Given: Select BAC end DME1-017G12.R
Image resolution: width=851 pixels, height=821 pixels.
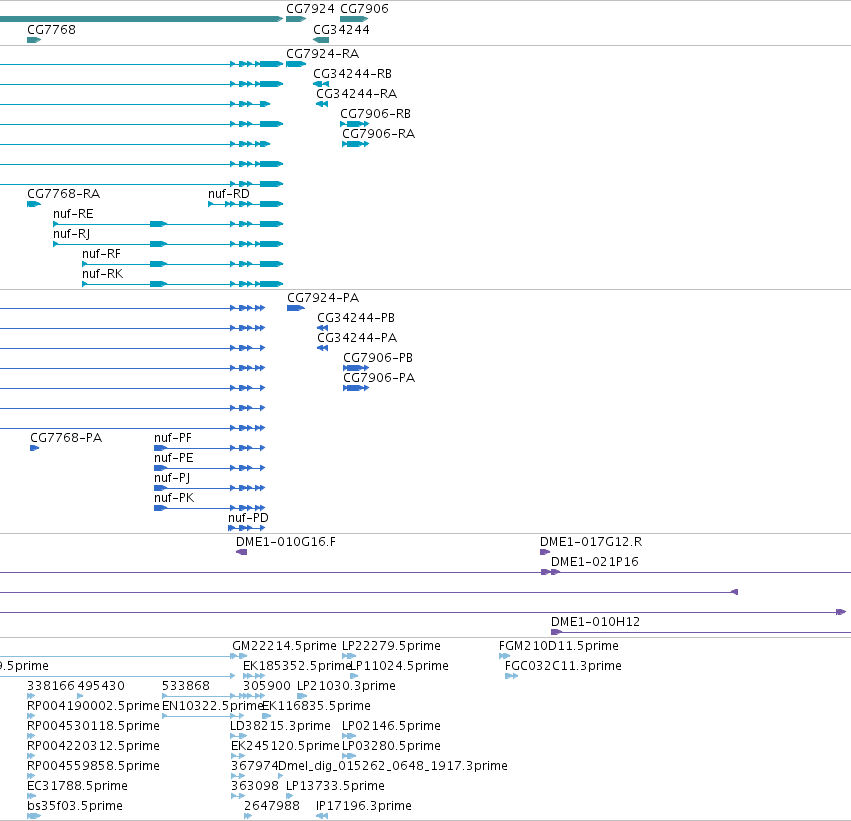Looking at the screenshot, I should click(590, 542).
